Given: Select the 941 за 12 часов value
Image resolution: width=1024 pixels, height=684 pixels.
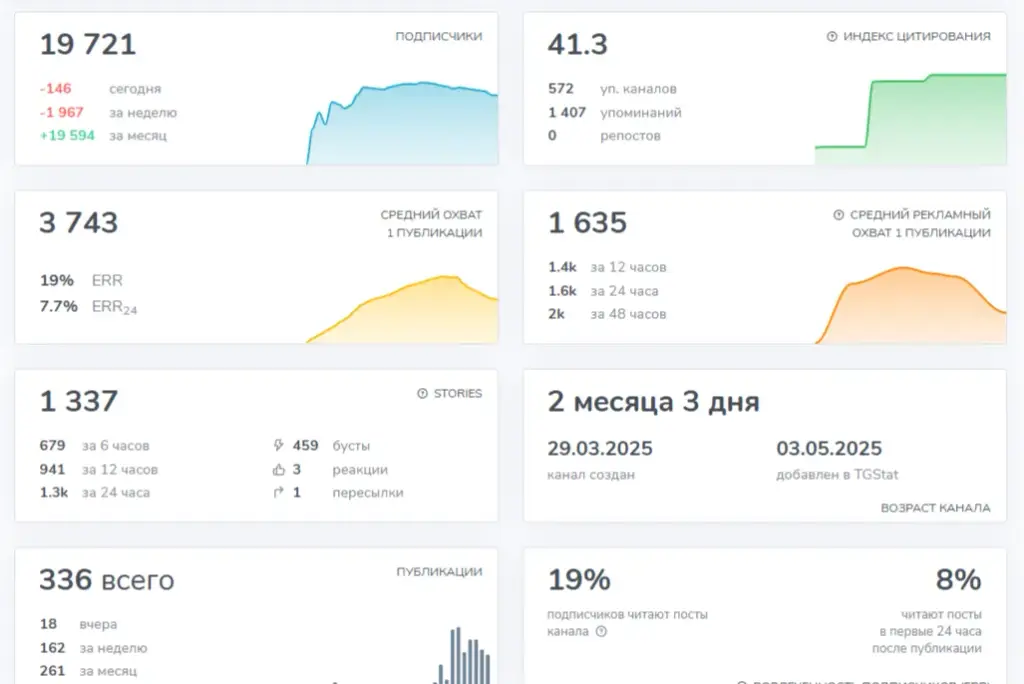Looking at the screenshot, I should coord(52,470).
